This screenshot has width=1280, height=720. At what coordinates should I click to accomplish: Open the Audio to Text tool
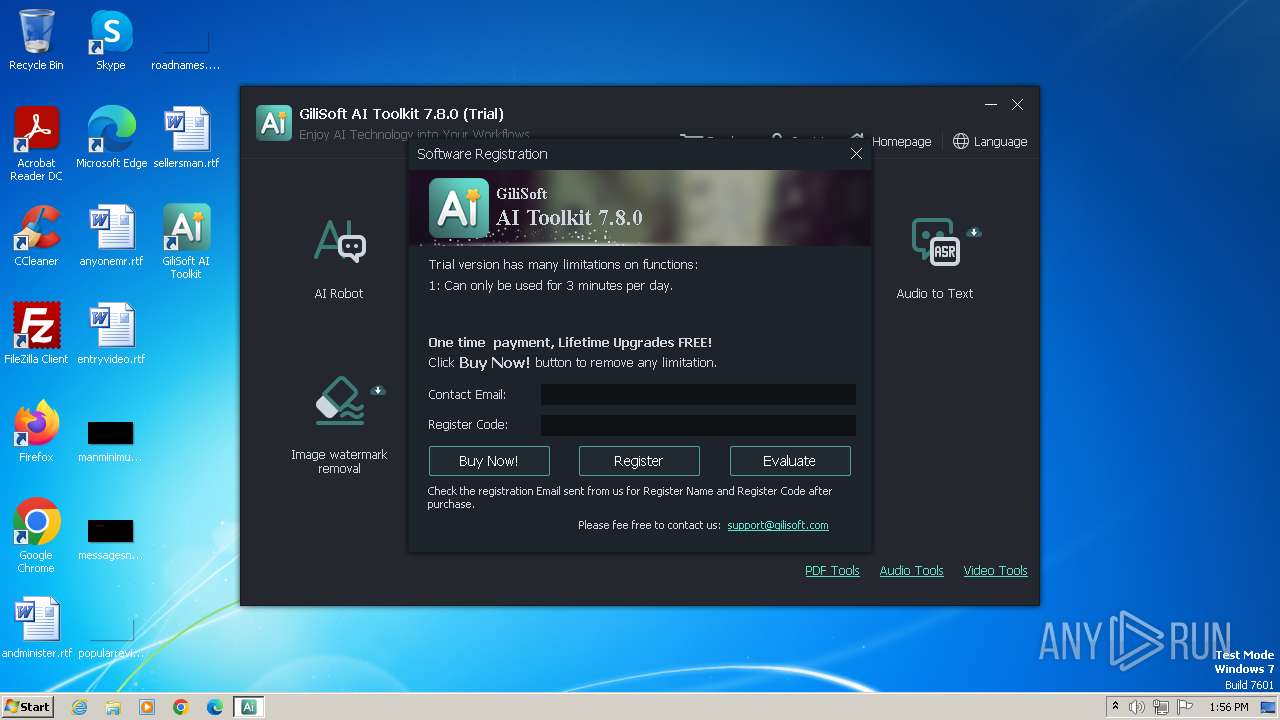pyautogui.click(x=934, y=257)
